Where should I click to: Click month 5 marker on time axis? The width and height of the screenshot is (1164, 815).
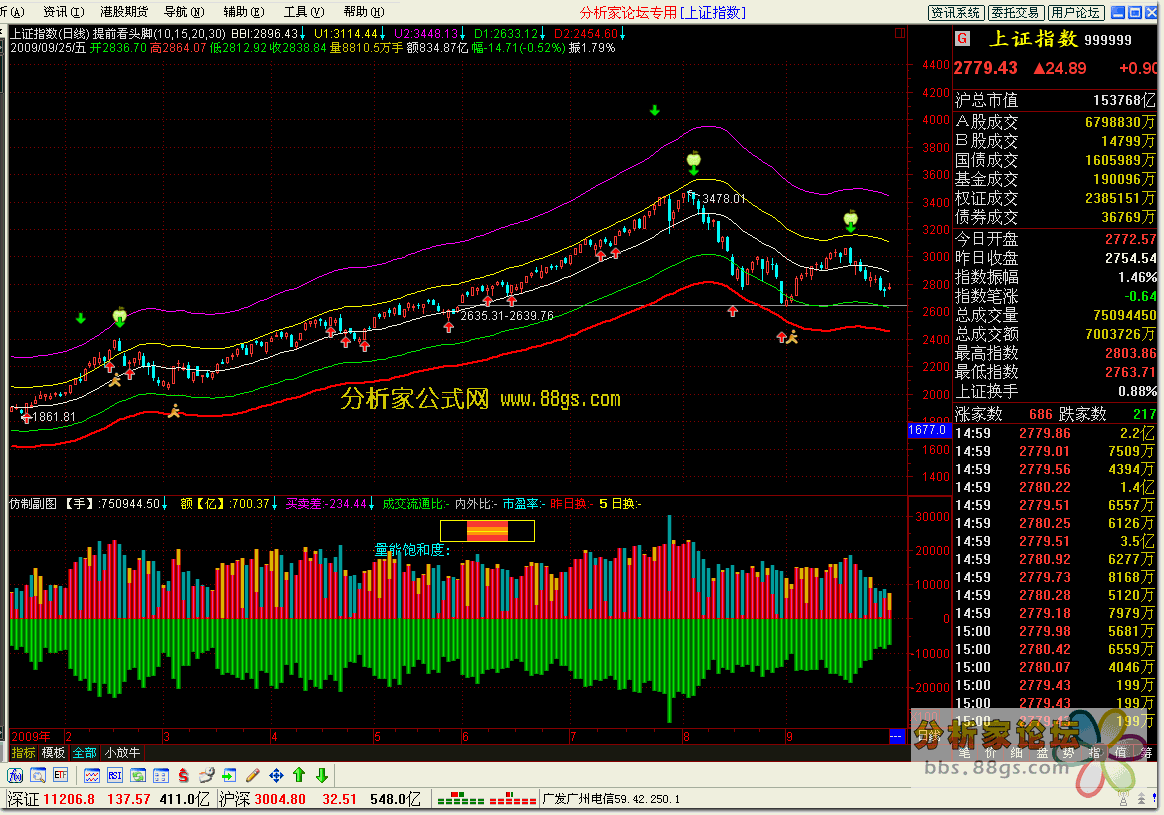coord(377,736)
